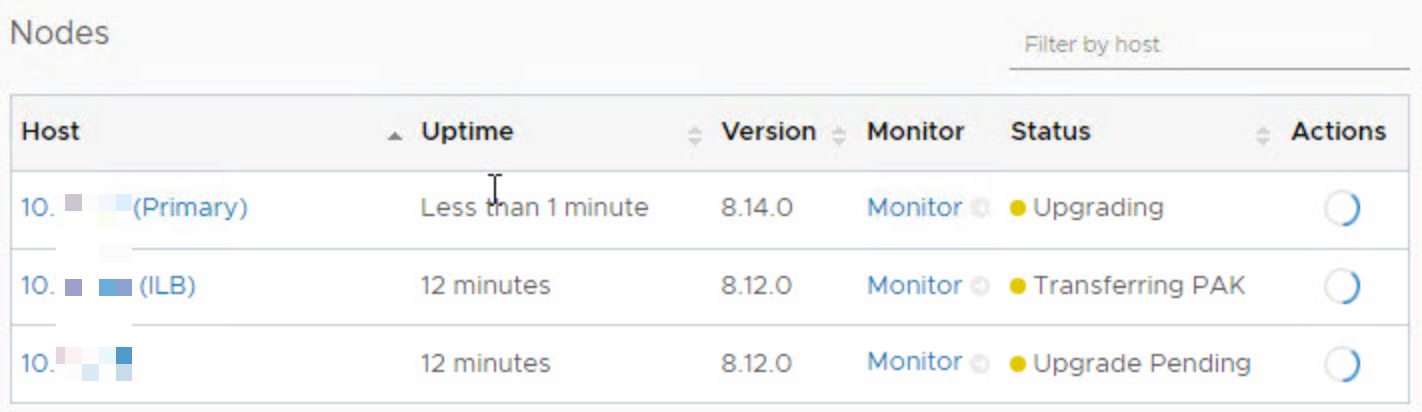Image resolution: width=1422 pixels, height=412 pixels.
Task: Open Monitor link for the ILB node
Action: 914,285
